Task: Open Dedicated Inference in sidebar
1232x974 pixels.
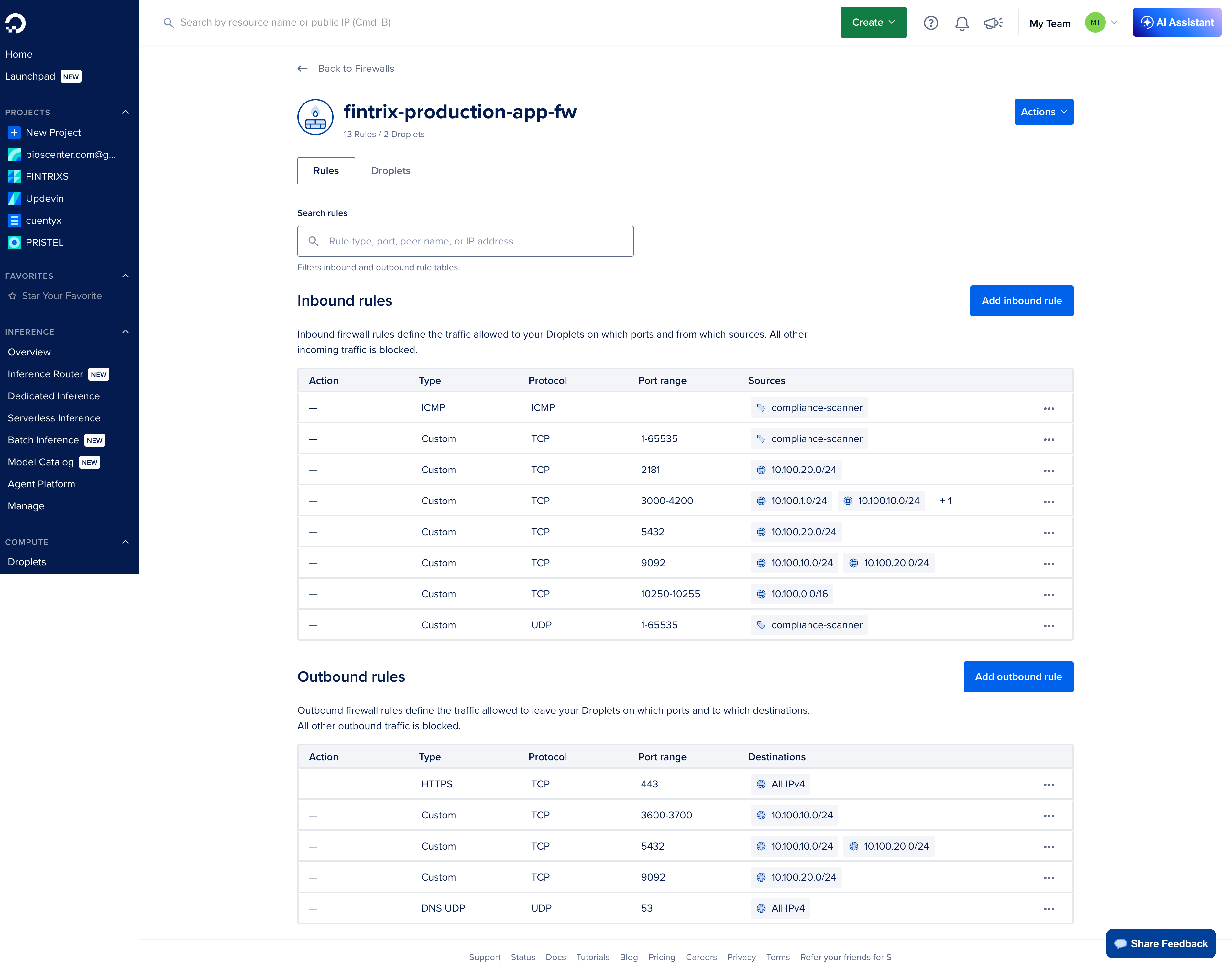Action: tap(54, 396)
